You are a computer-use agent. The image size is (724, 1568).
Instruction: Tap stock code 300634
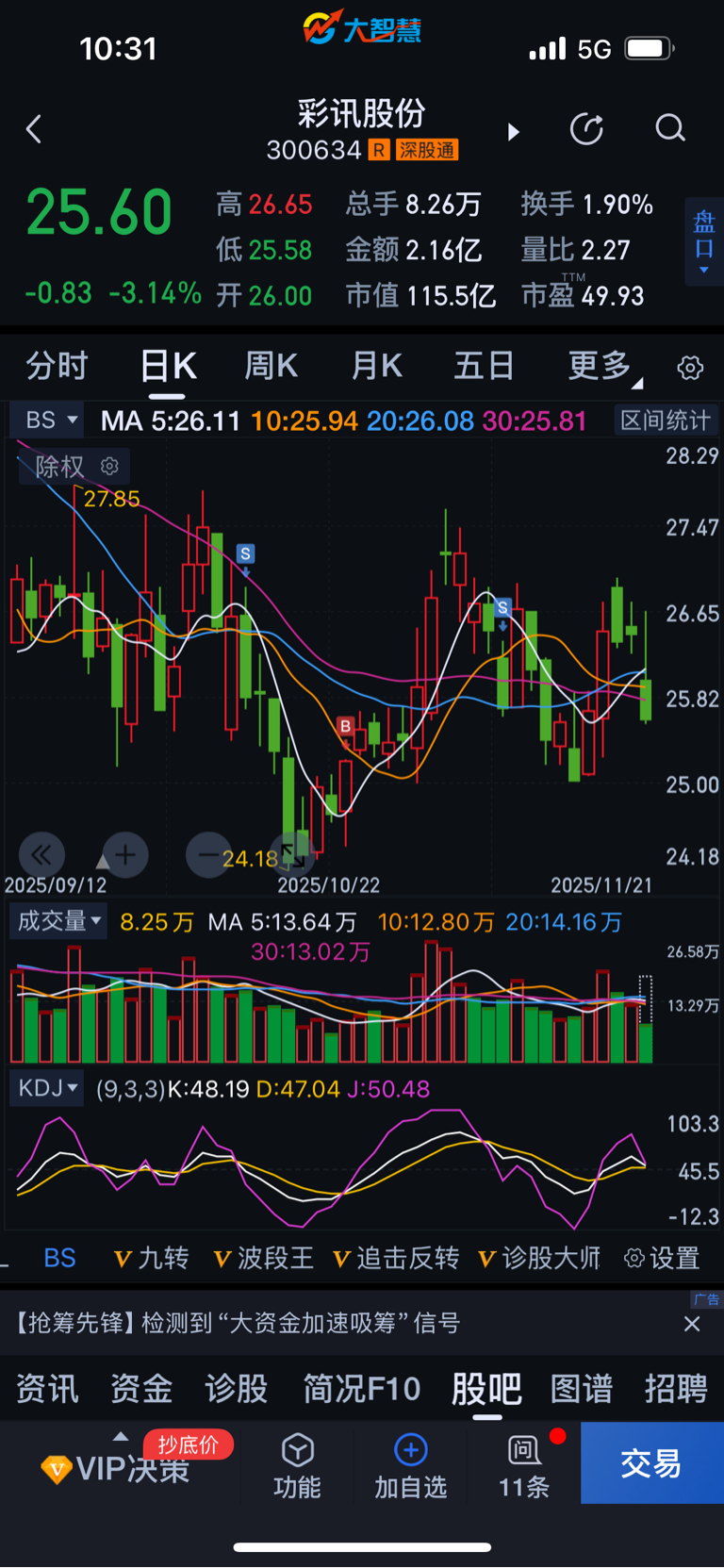(x=314, y=150)
